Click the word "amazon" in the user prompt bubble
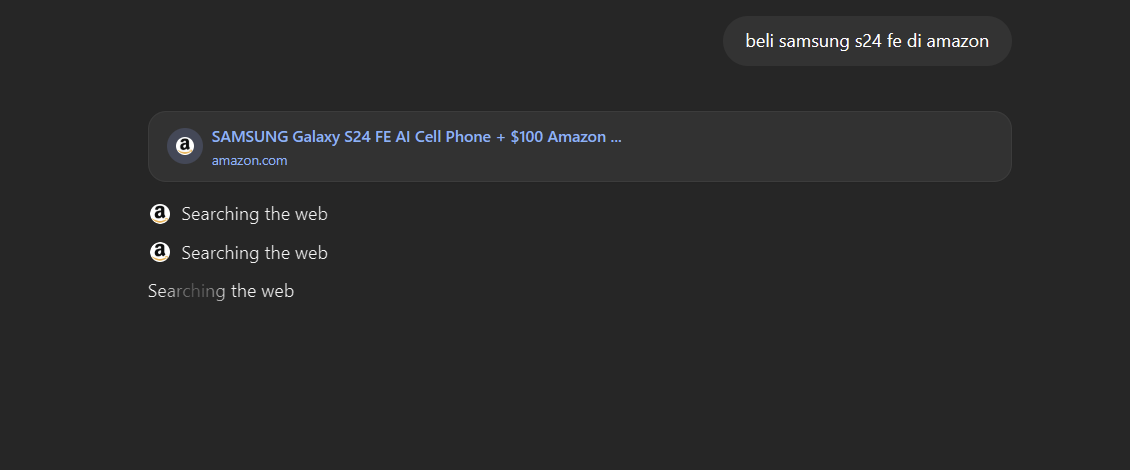Viewport: 1130px width, 470px height. pyautogui.click(x=957, y=41)
